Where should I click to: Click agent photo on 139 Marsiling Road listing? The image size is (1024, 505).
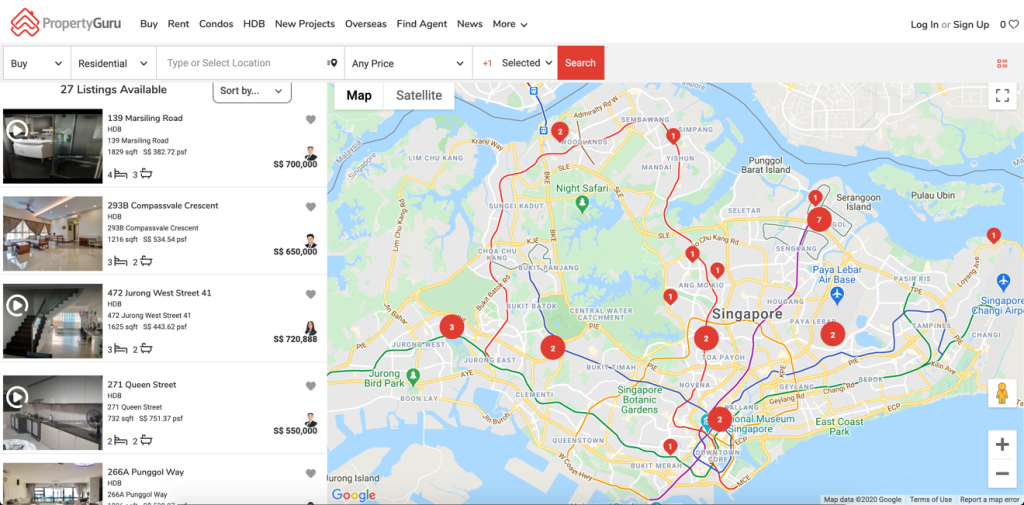pos(311,154)
